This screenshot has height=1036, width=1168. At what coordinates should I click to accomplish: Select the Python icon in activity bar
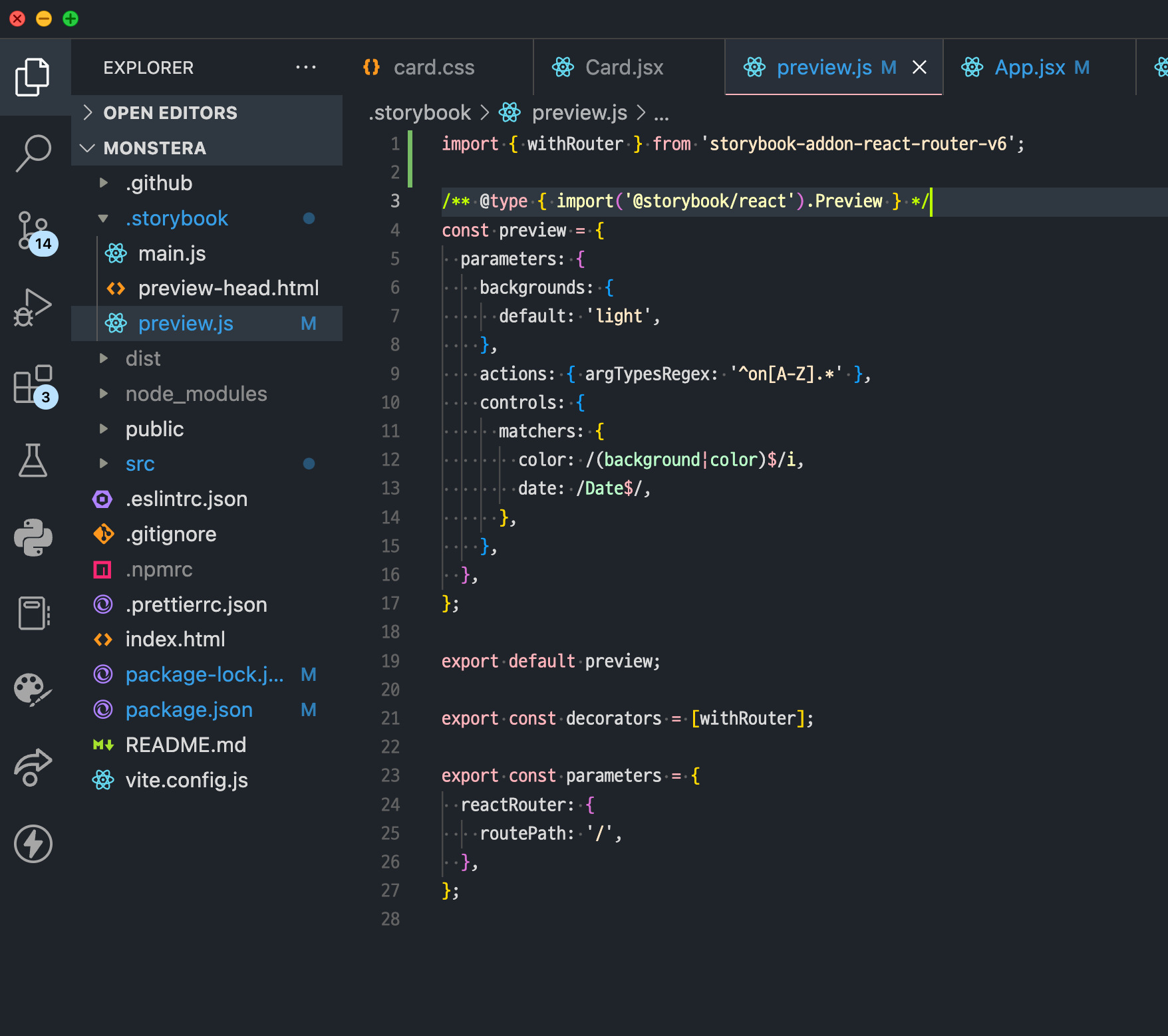point(33,537)
